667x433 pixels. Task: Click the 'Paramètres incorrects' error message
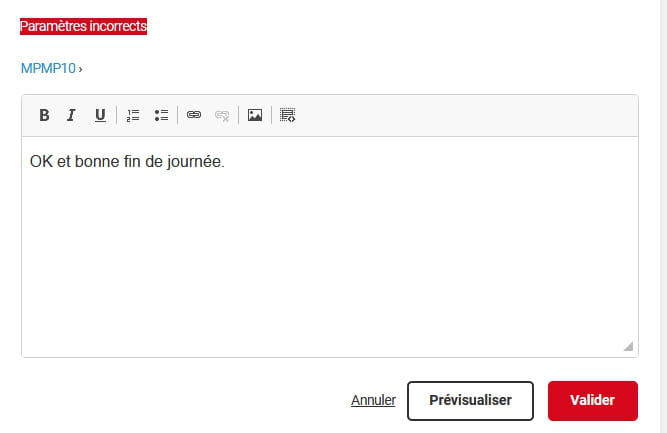pyautogui.click(x=83, y=26)
